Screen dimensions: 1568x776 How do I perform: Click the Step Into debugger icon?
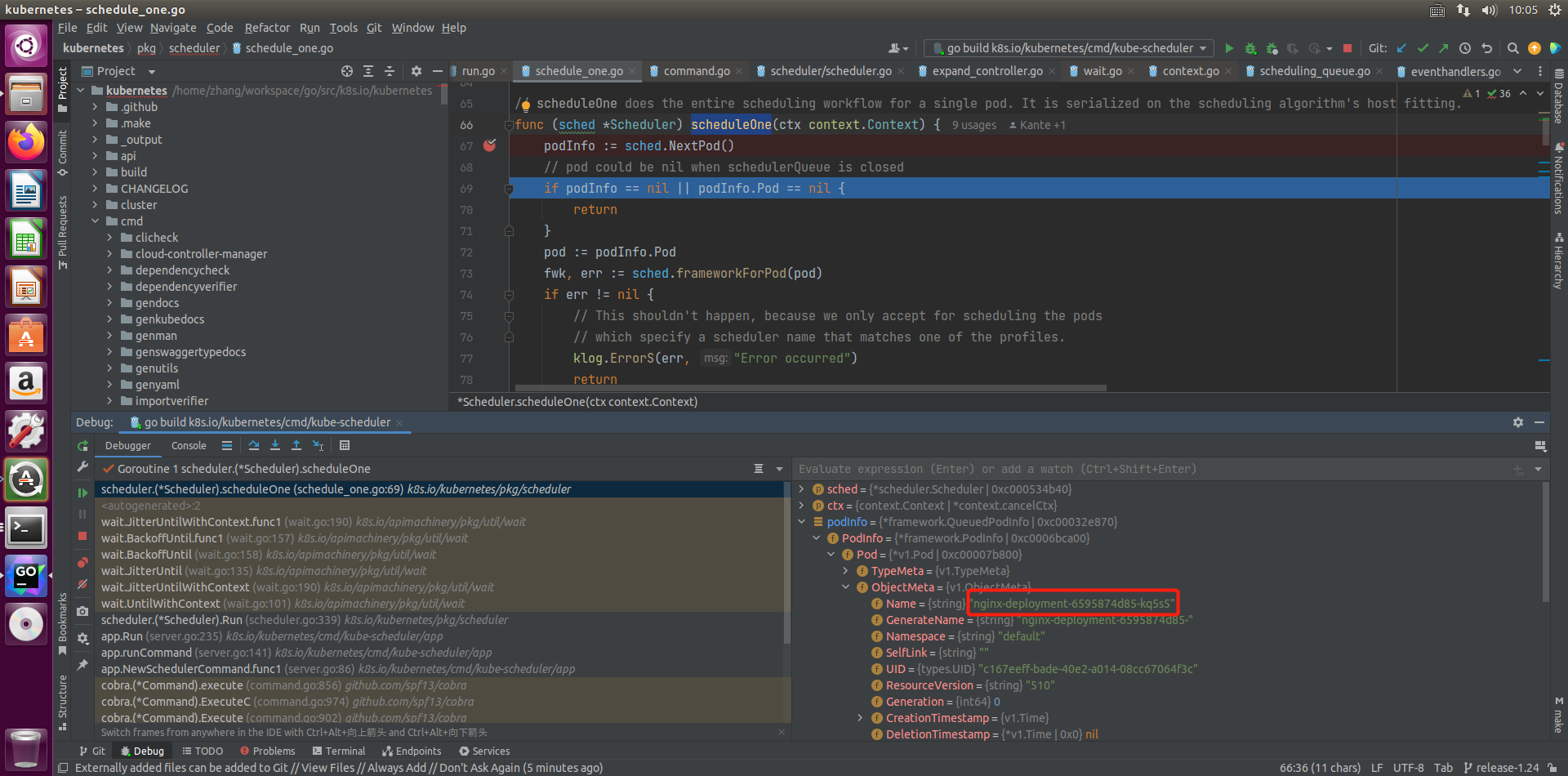[x=275, y=445]
